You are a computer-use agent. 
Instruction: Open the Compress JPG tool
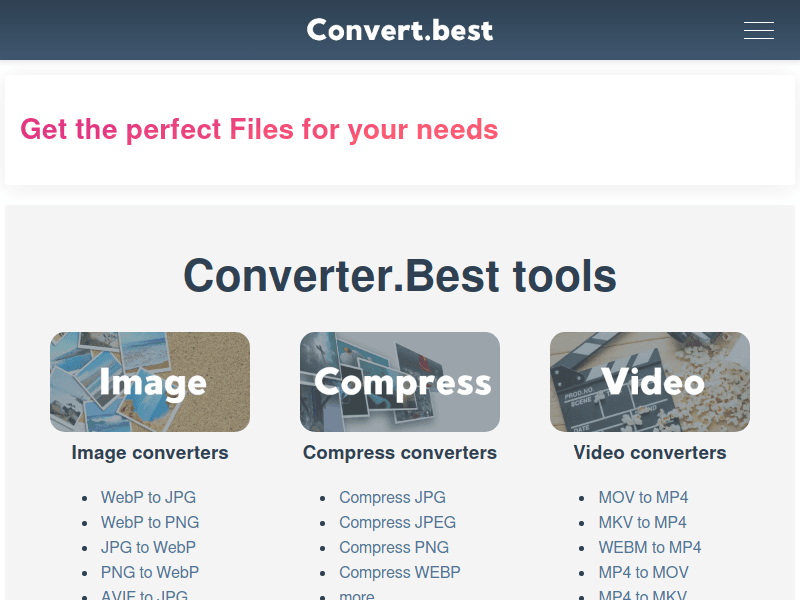coord(392,497)
